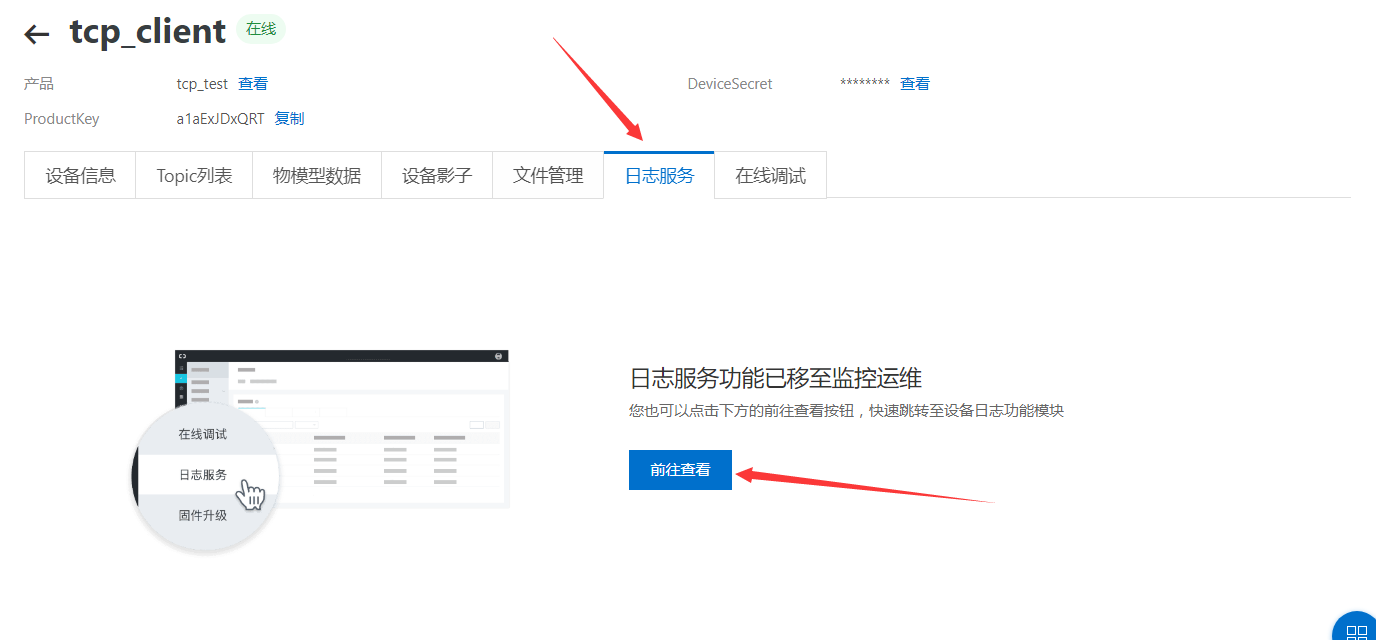Click the tcp_client device title text
The image size is (1376, 640).
click(146, 31)
